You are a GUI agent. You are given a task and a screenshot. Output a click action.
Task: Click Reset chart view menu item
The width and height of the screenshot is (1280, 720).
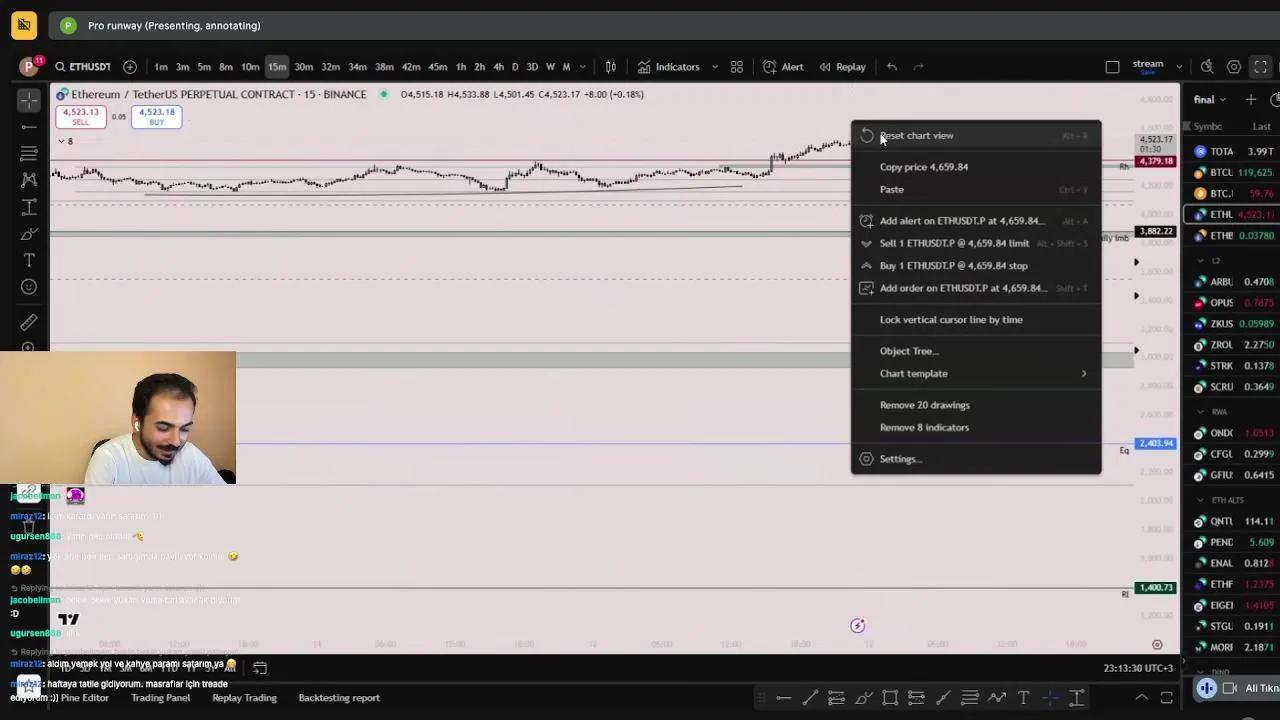(976, 135)
